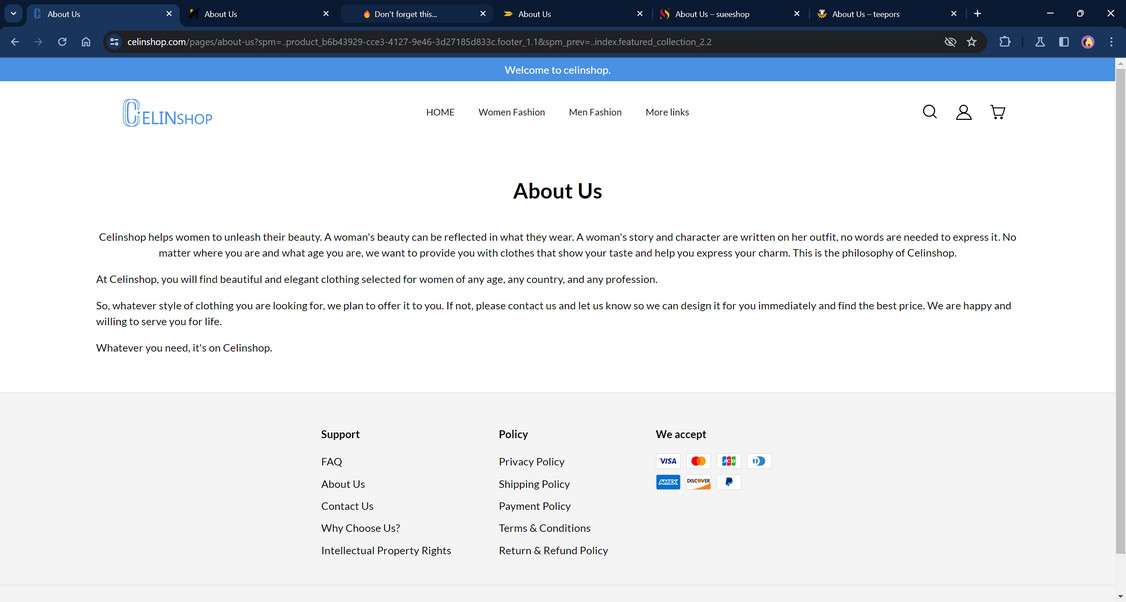Toggle tracking protection eye icon
This screenshot has height=602, width=1126.
coord(948,41)
